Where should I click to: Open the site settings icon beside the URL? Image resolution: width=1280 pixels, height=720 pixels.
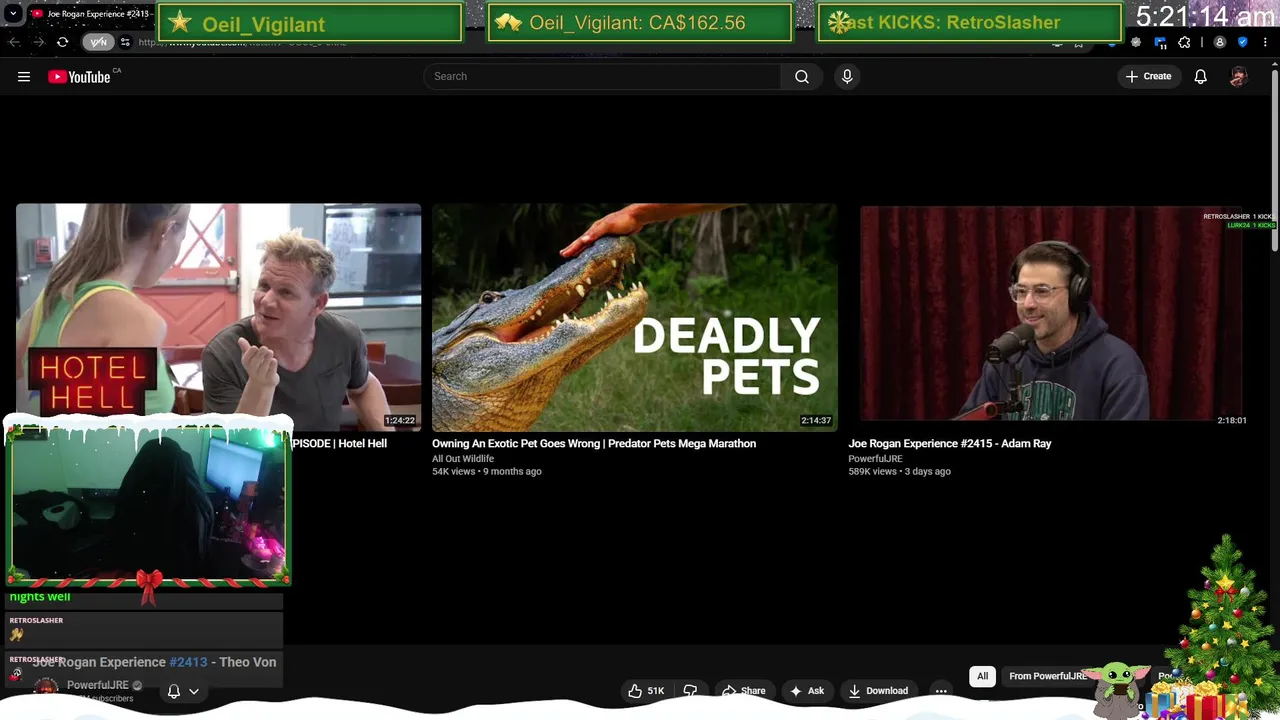pyautogui.click(x=125, y=42)
